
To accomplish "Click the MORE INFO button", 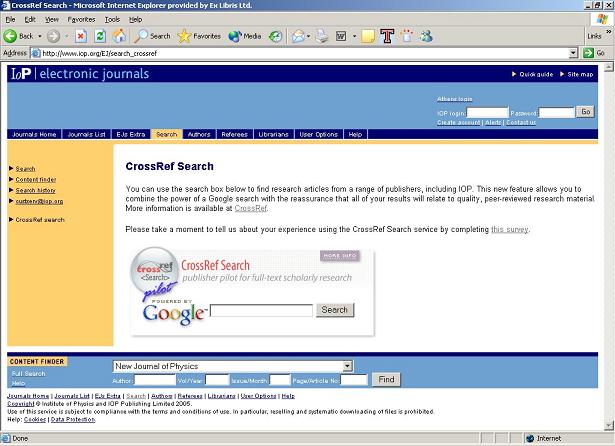I will tap(340, 256).
